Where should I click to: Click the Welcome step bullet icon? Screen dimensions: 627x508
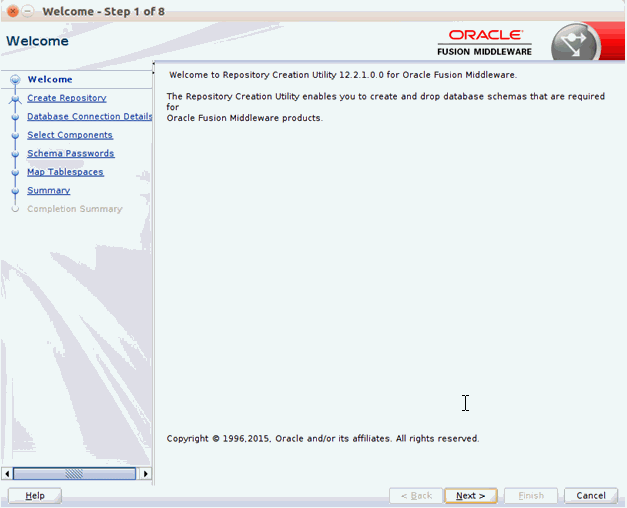15,80
